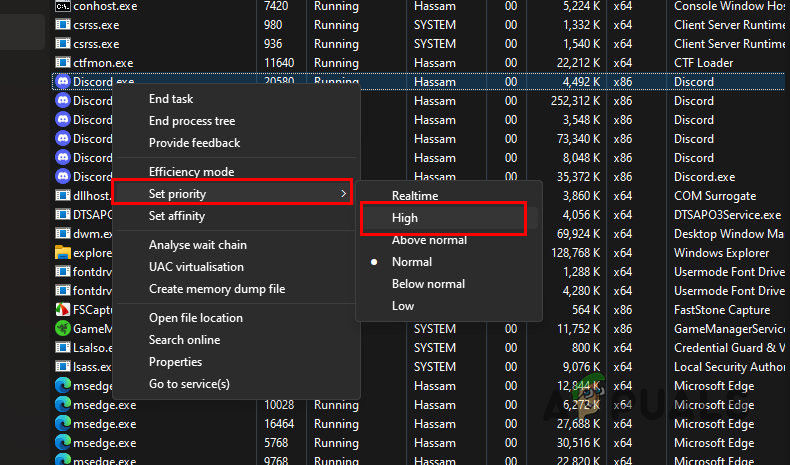Click PID 7420 for conhost.exe
Image resolution: width=790 pixels, height=465 pixels.
276,7
